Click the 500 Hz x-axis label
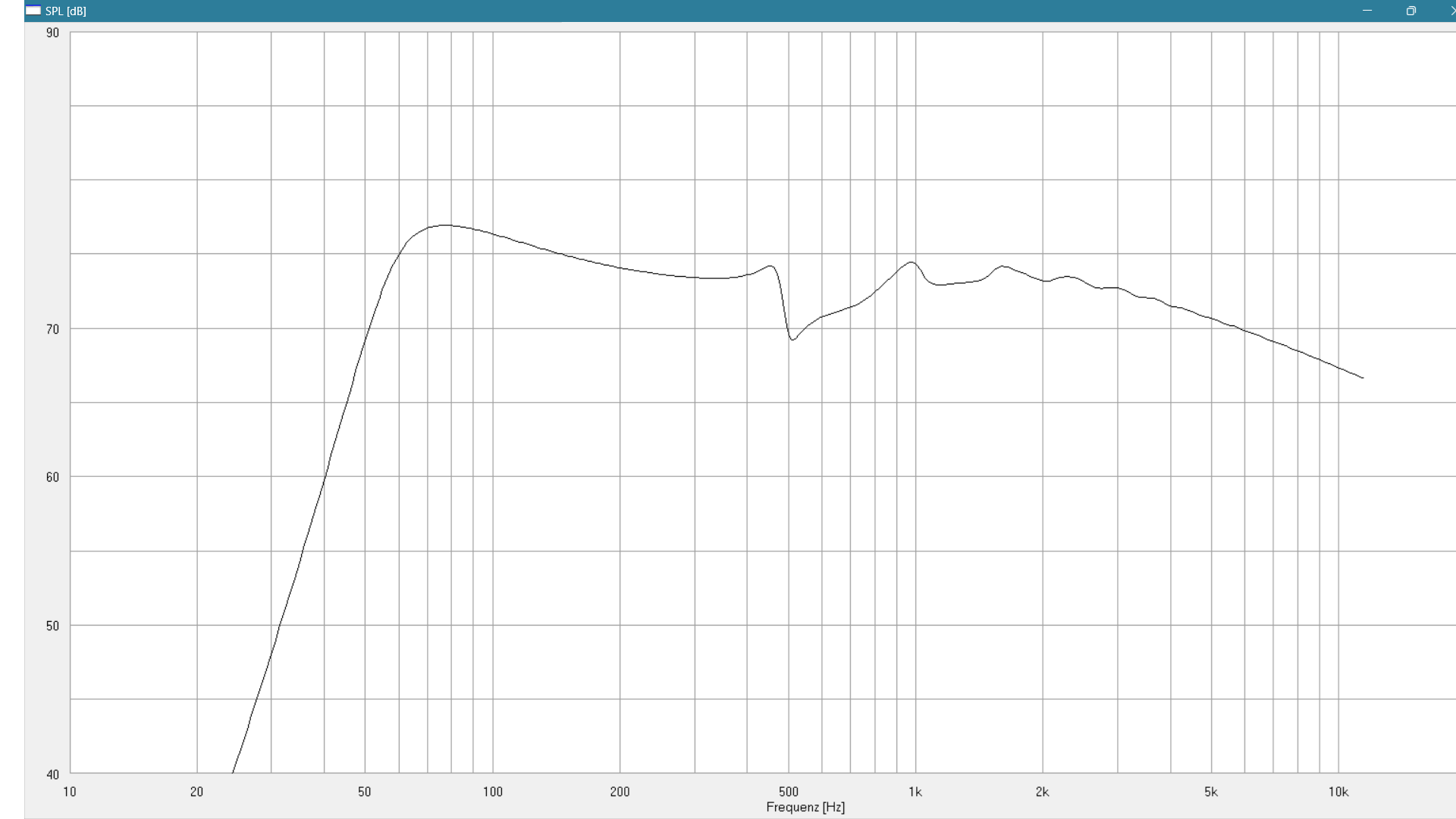The width and height of the screenshot is (1456, 819). coord(789,792)
